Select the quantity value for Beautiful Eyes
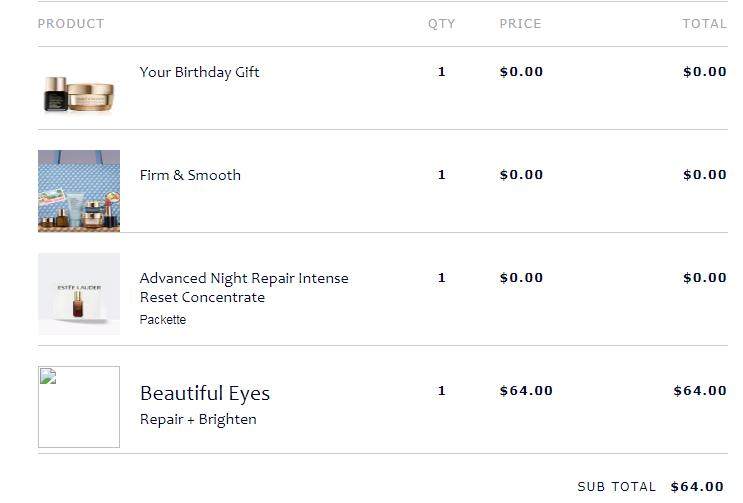The width and height of the screenshot is (743, 503). click(442, 391)
